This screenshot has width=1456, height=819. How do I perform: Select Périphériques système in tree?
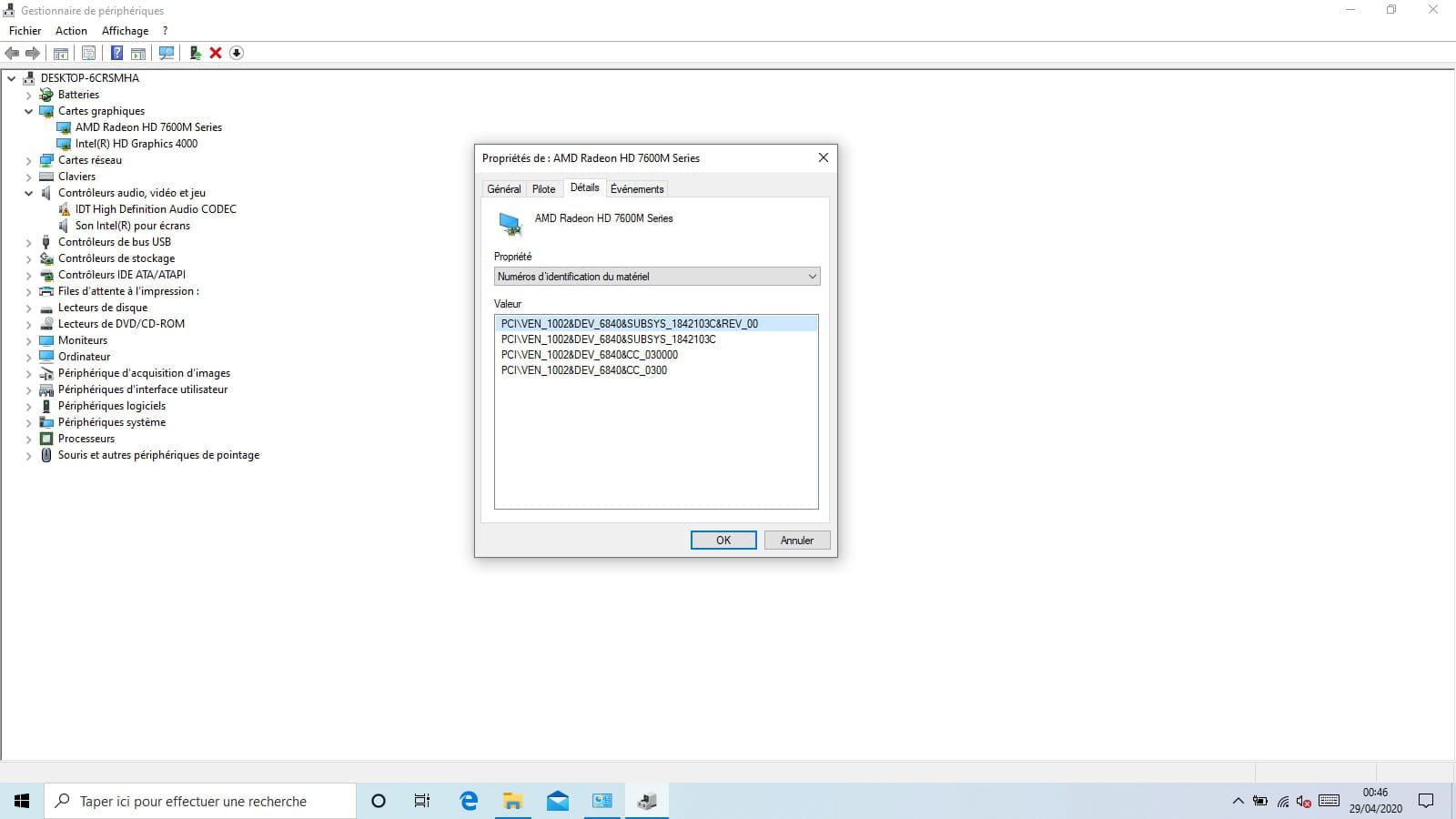[x=112, y=422]
